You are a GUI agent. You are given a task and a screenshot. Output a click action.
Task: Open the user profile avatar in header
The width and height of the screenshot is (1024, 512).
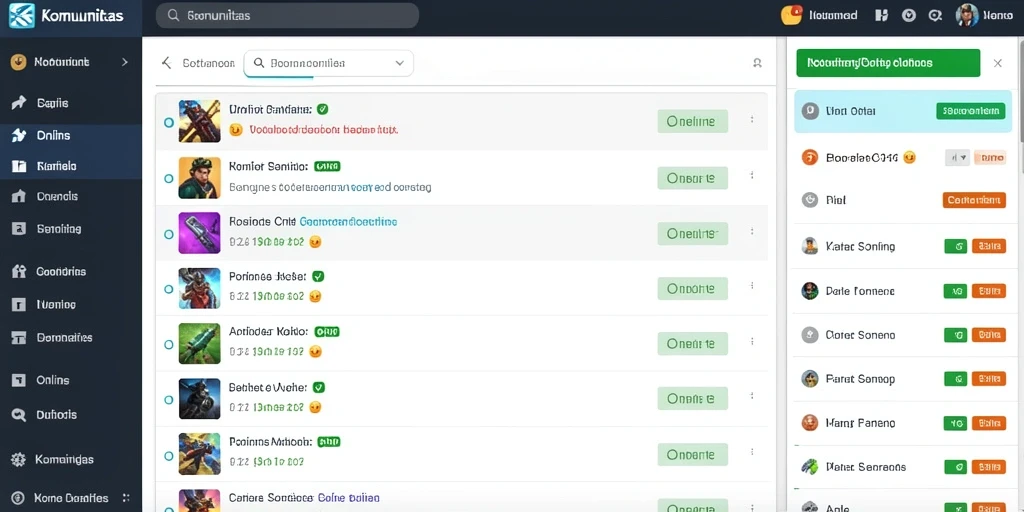[967, 16]
